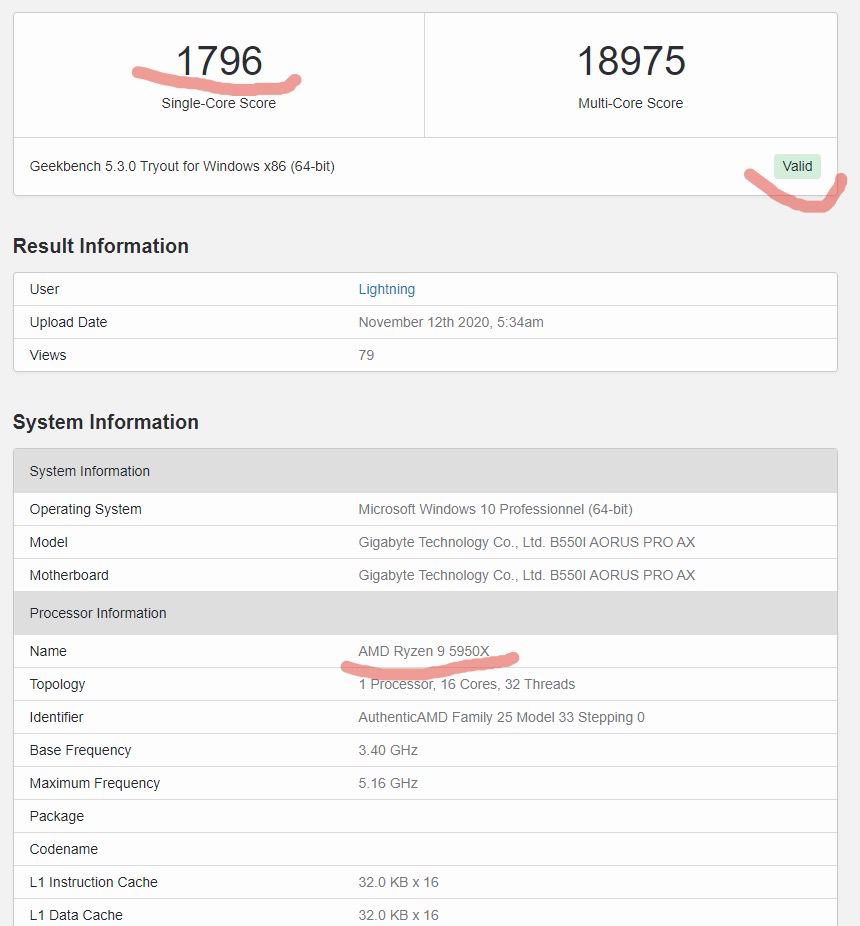Click the Upload Date label
Screen dimensions: 860x926
click(69, 322)
